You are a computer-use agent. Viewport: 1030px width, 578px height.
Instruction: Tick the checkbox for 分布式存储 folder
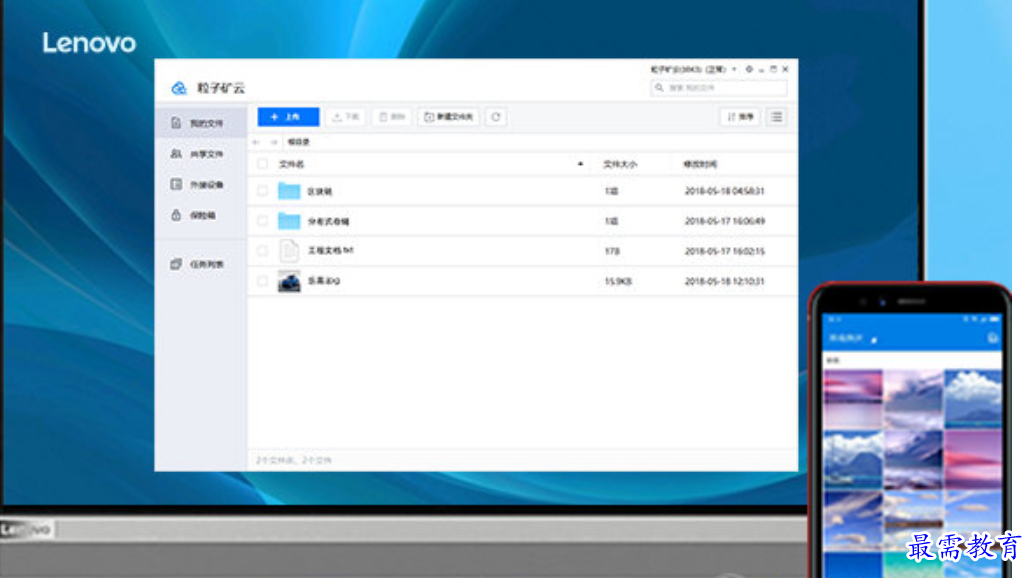tap(263, 221)
